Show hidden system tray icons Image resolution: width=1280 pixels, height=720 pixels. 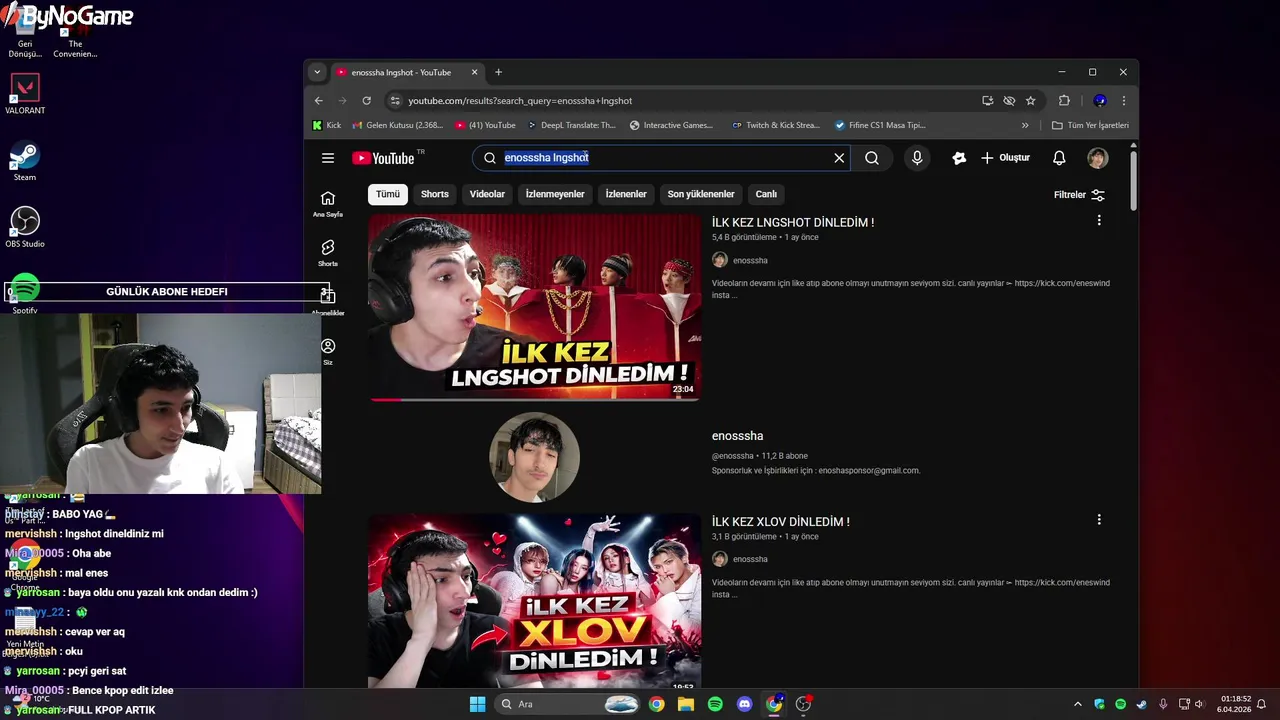(1077, 704)
